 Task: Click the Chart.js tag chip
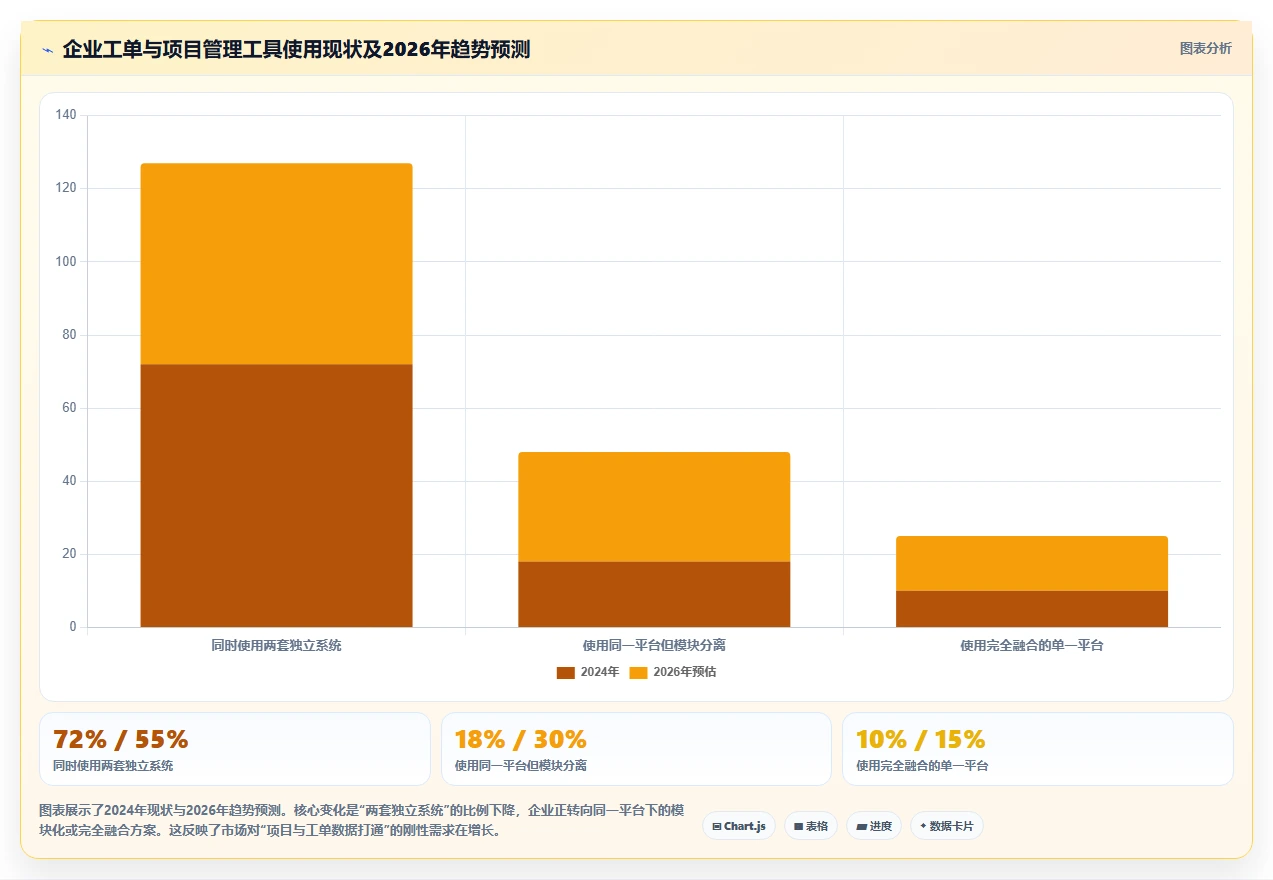coord(739,826)
